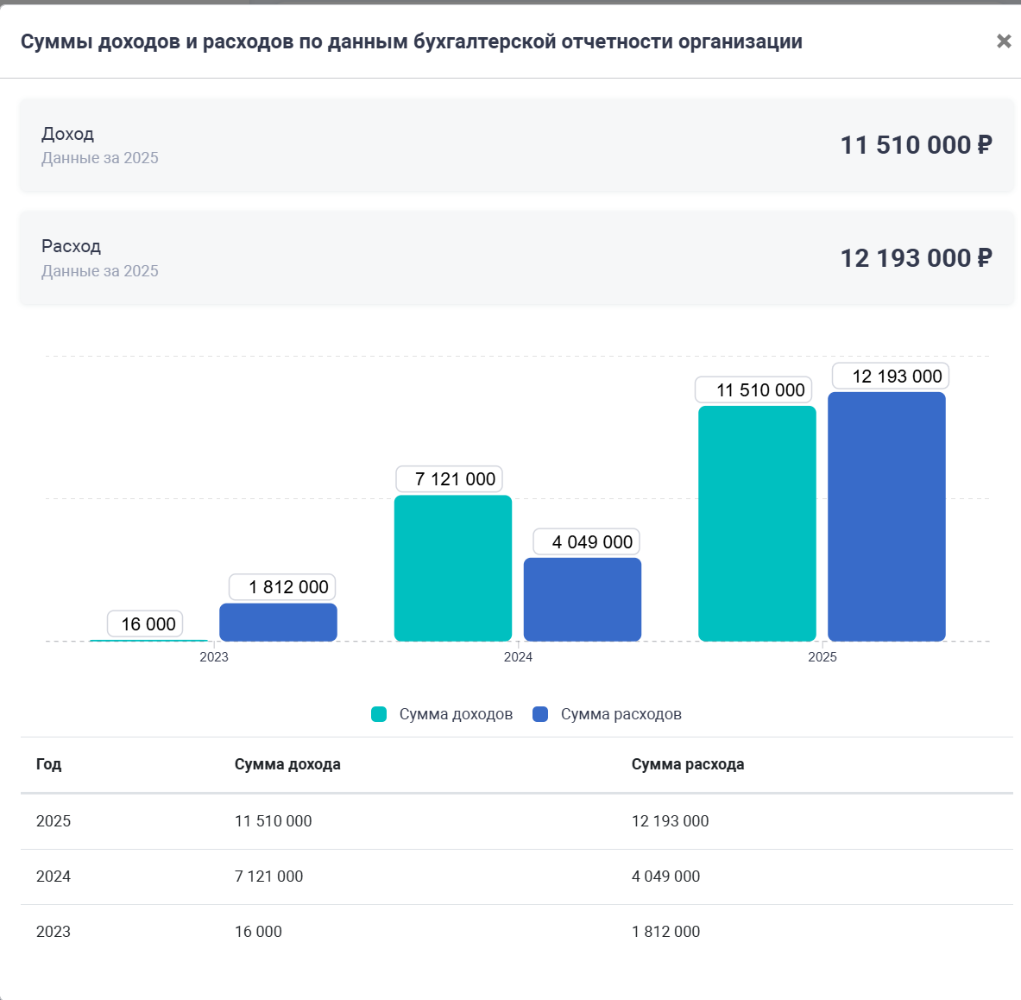Viewport: 1021px width, 1000px height.
Task: Click the Сумма расхода column header
Action: click(688, 764)
